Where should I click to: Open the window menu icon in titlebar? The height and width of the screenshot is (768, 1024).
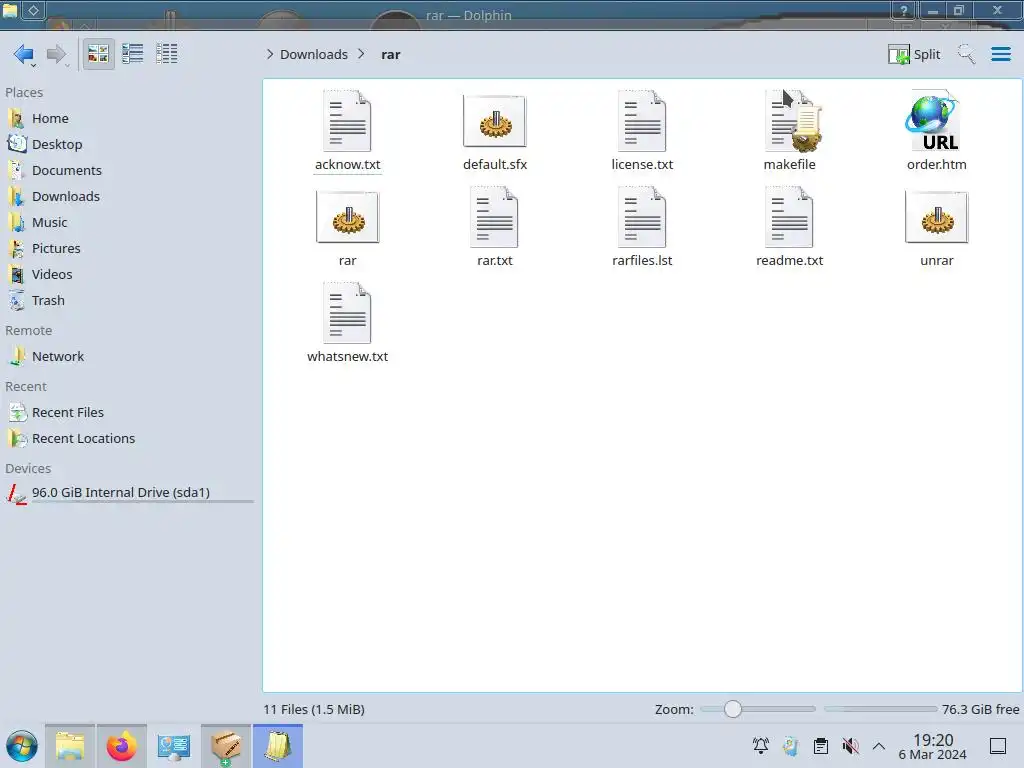(x=10, y=10)
